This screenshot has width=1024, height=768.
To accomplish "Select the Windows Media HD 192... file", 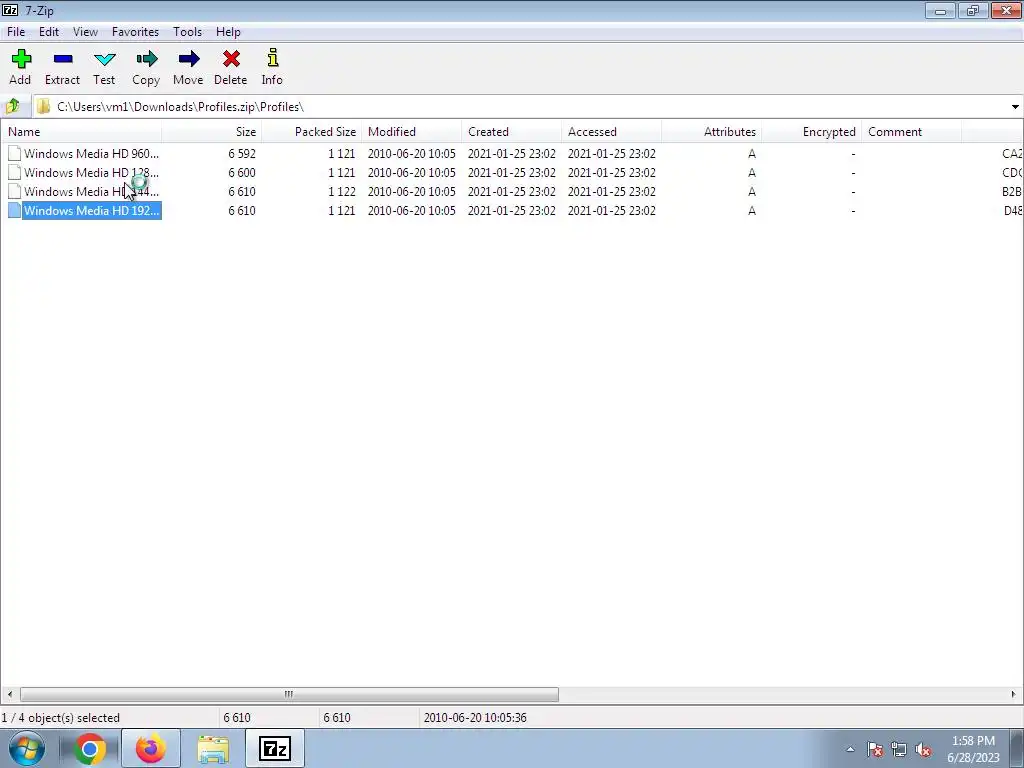I will 91,210.
